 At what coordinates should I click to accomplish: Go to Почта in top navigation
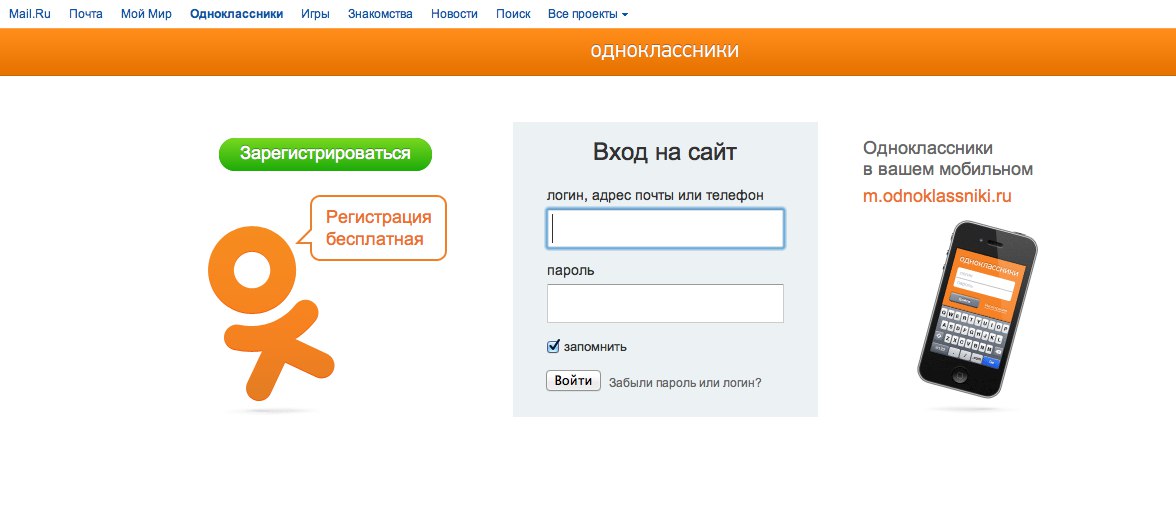tap(86, 14)
